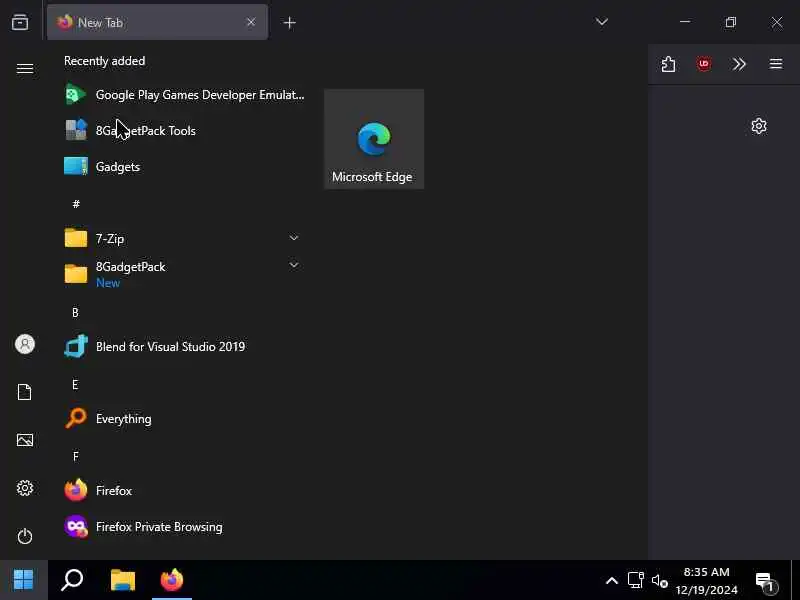Expand the 8GadgetPack folder chevron
This screenshot has height=600, width=800.
point(294,265)
